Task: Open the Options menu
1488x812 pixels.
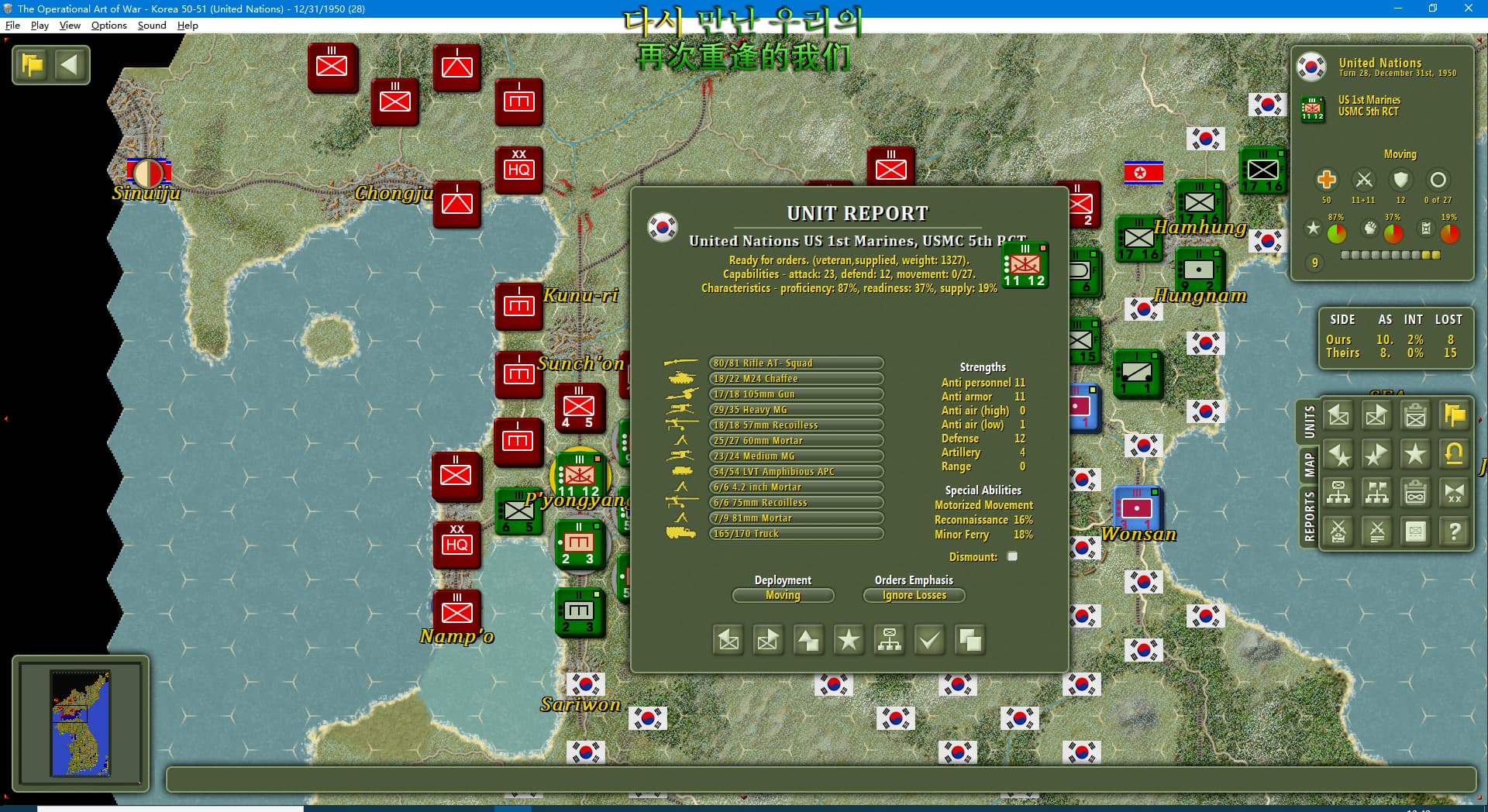Action: pos(108,26)
